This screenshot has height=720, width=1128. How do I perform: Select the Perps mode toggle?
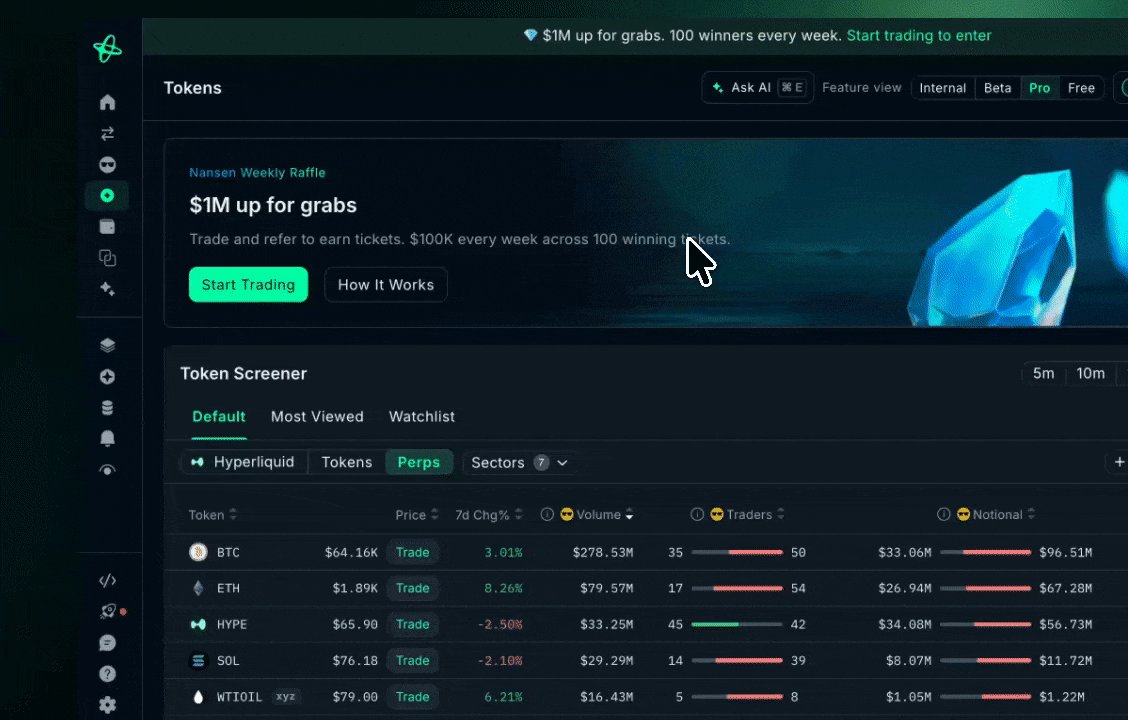pyautogui.click(x=419, y=462)
